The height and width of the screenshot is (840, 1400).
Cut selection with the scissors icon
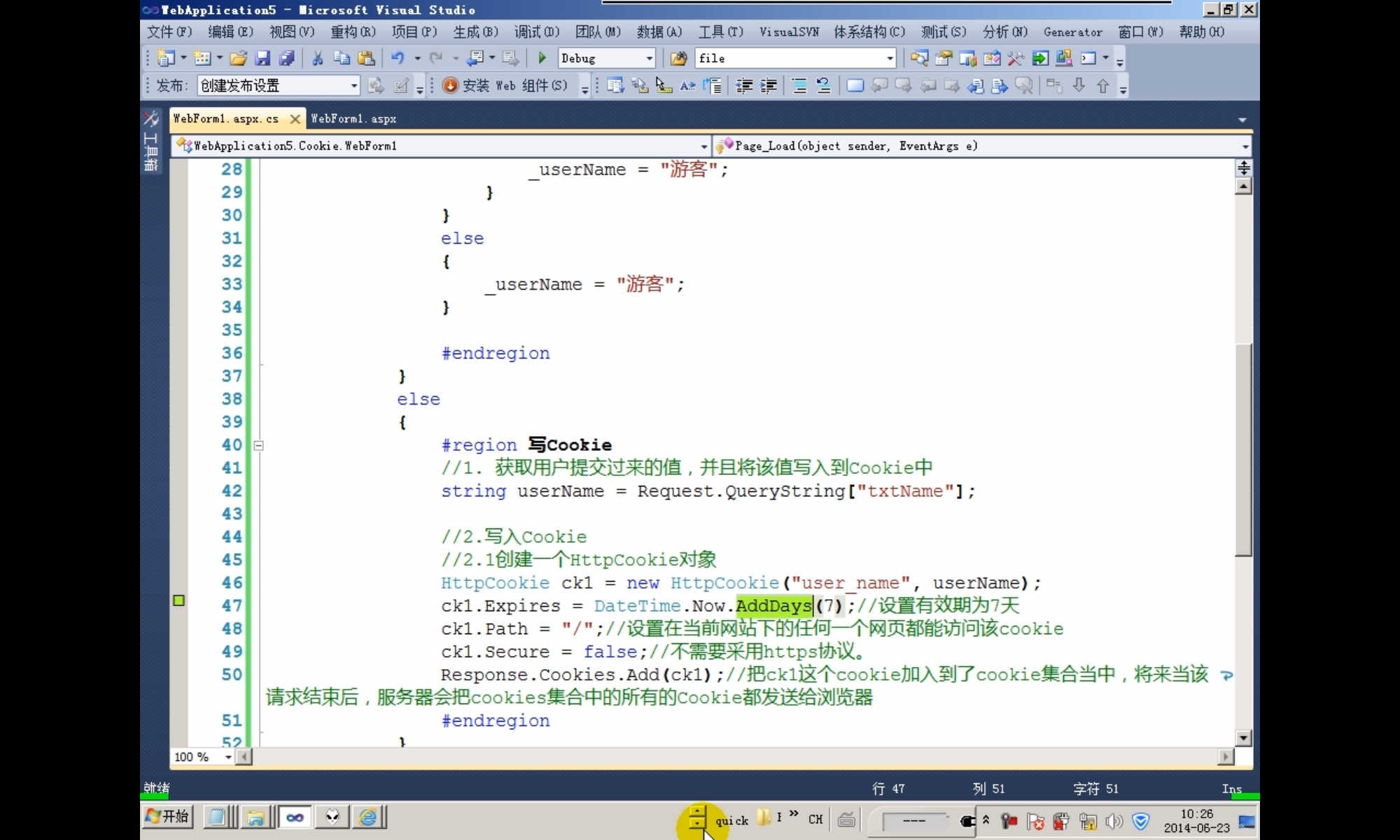(x=318, y=58)
